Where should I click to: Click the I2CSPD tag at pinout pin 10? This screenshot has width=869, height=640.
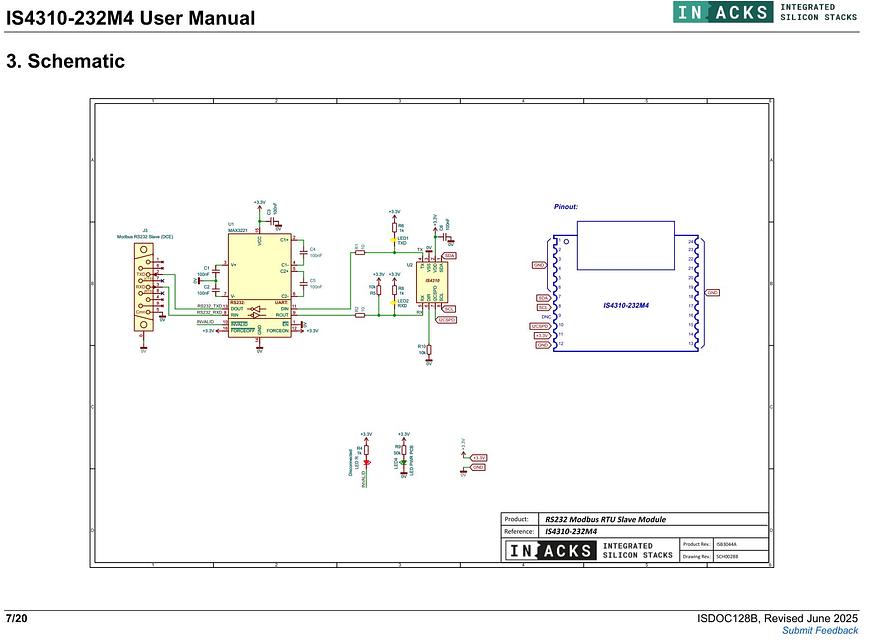click(540, 326)
